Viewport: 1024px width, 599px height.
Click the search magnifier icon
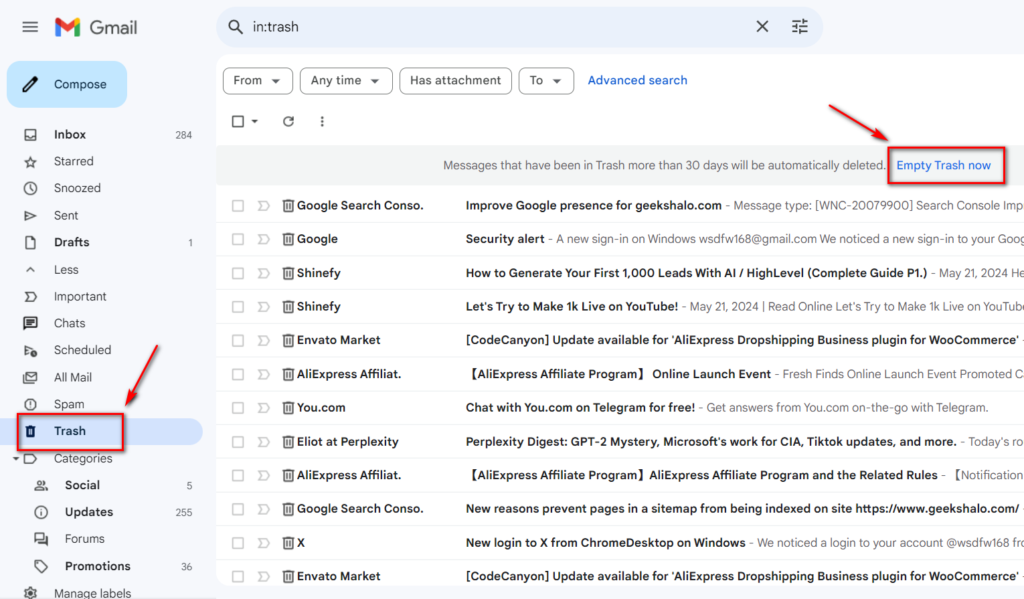pyautogui.click(x=235, y=27)
